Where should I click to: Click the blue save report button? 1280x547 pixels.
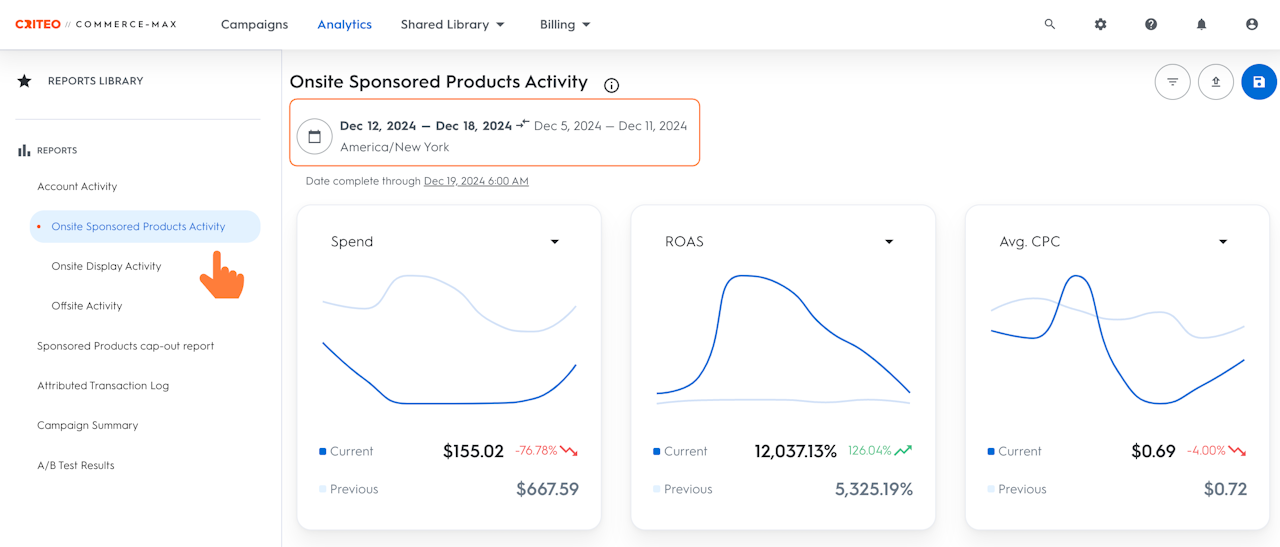1259,82
